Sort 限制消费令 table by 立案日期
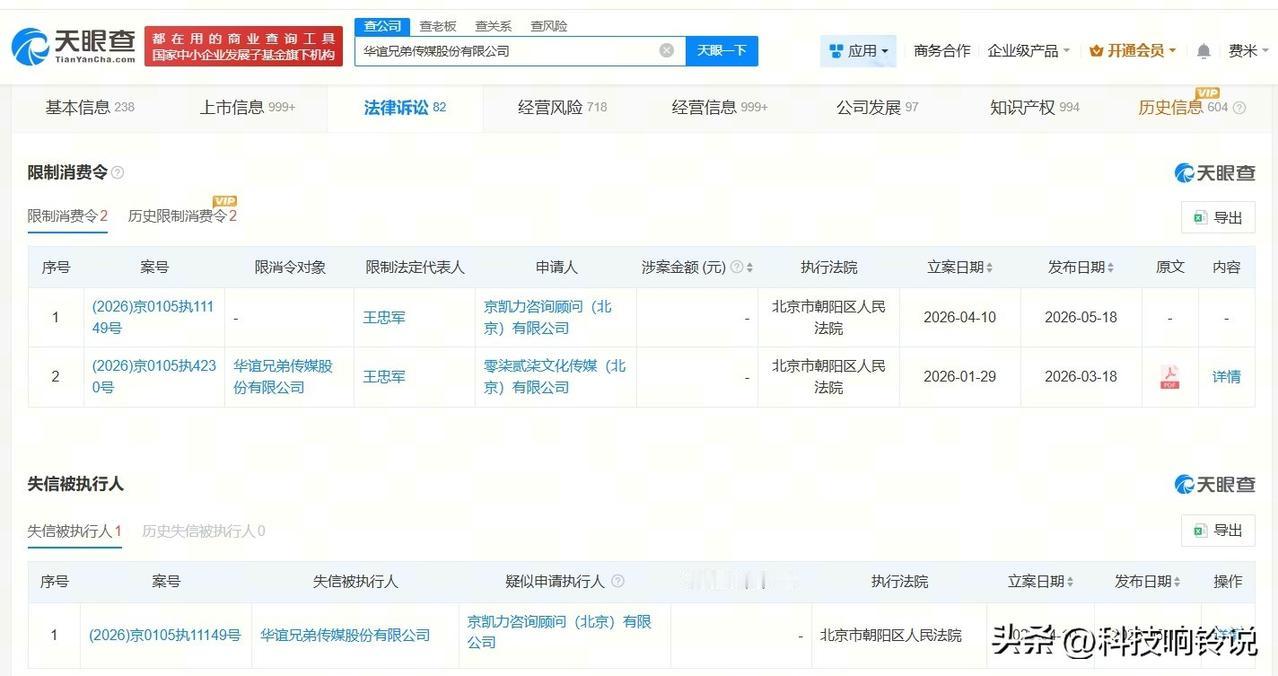The image size is (1278, 676). click(x=990, y=267)
